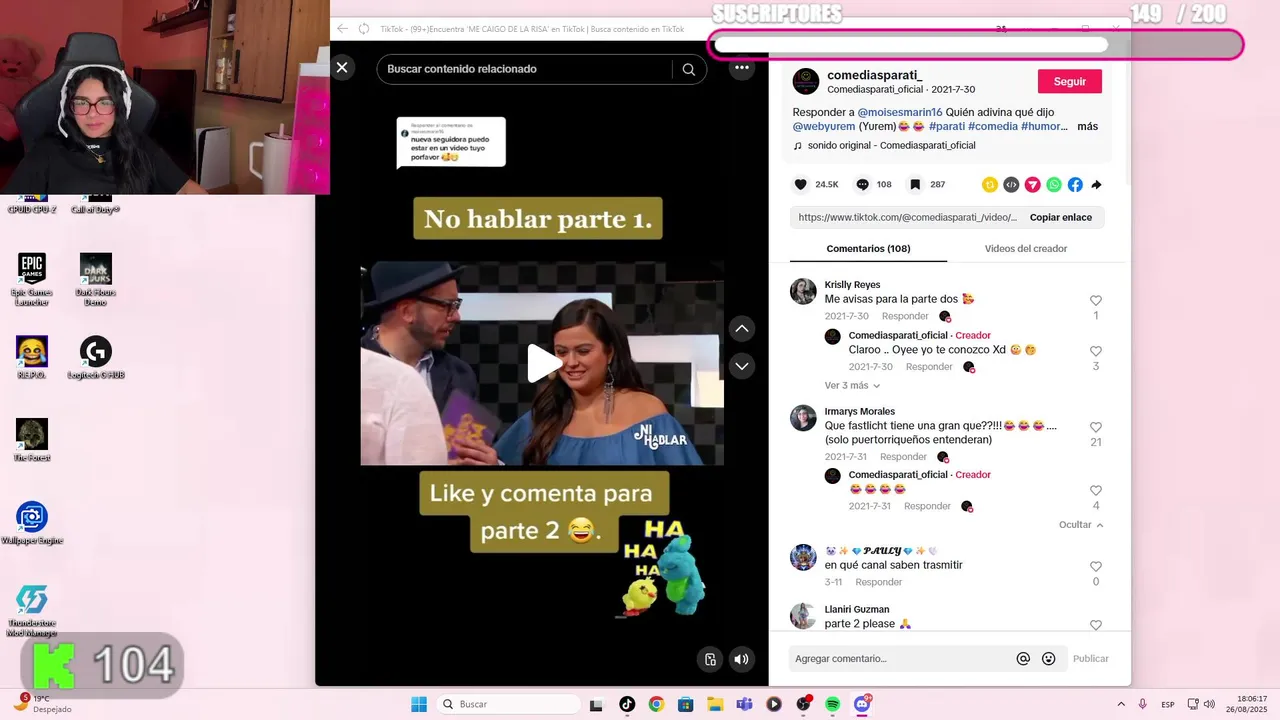Expand replies with Ver 3 más

point(852,386)
